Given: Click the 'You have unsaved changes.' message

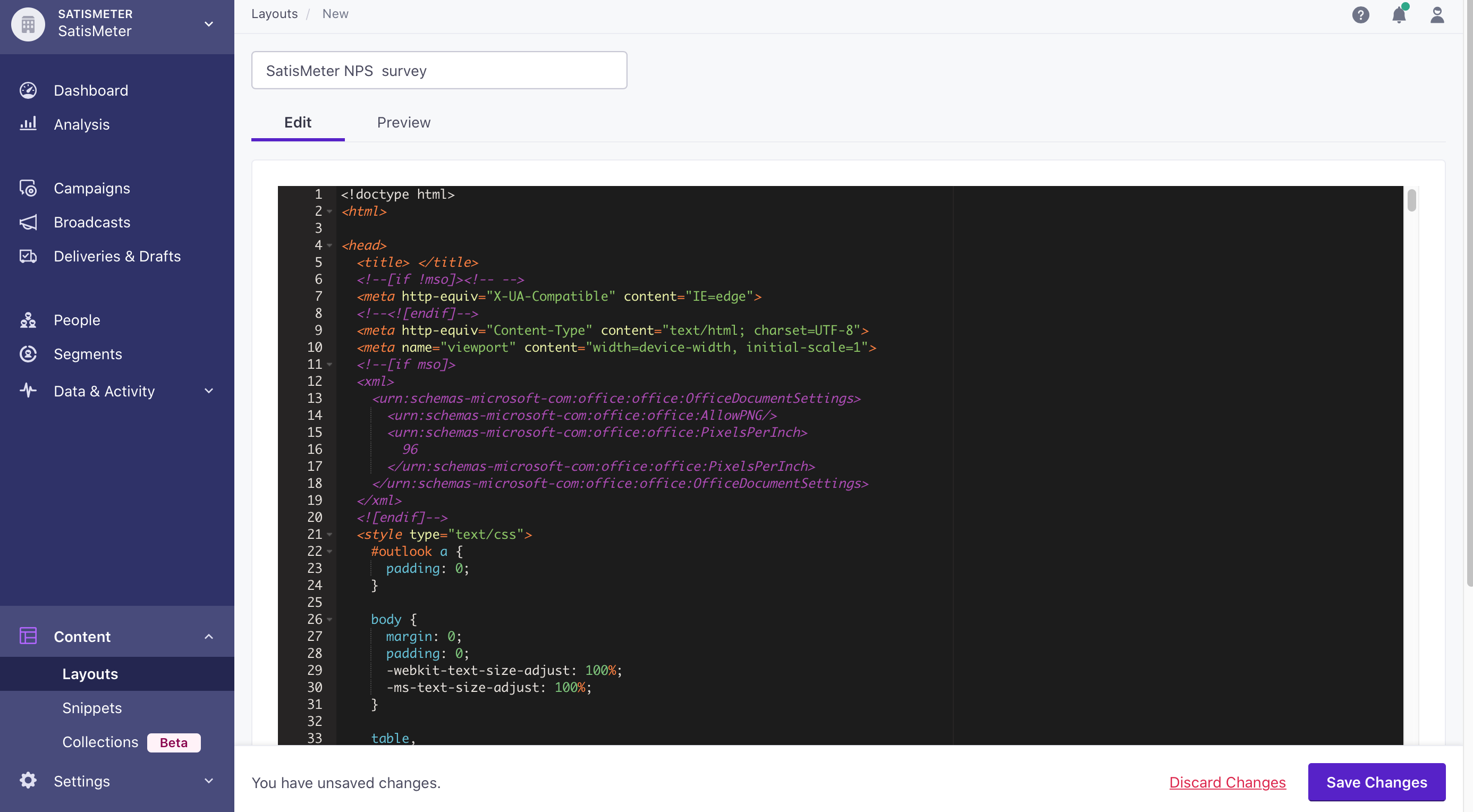Looking at the screenshot, I should click(346, 783).
